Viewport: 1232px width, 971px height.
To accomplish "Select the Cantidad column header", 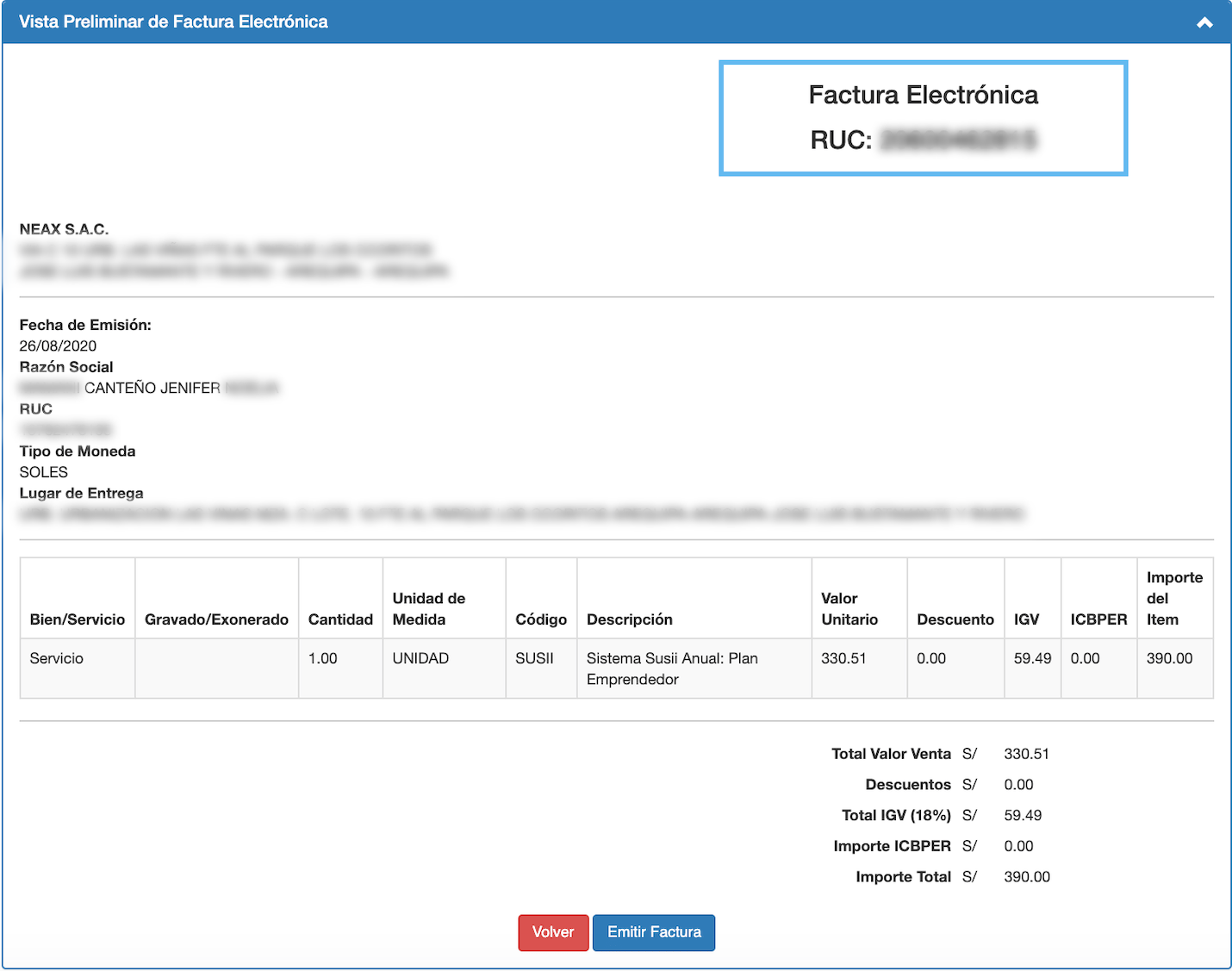I will pyautogui.click(x=340, y=619).
